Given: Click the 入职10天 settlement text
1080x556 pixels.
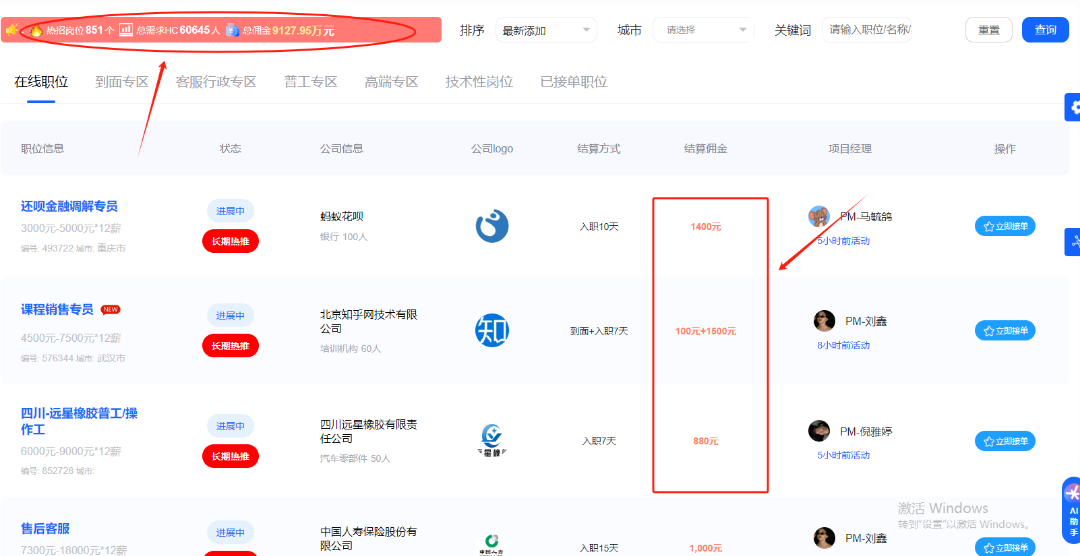Looking at the screenshot, I should click(x=599, y=227).
